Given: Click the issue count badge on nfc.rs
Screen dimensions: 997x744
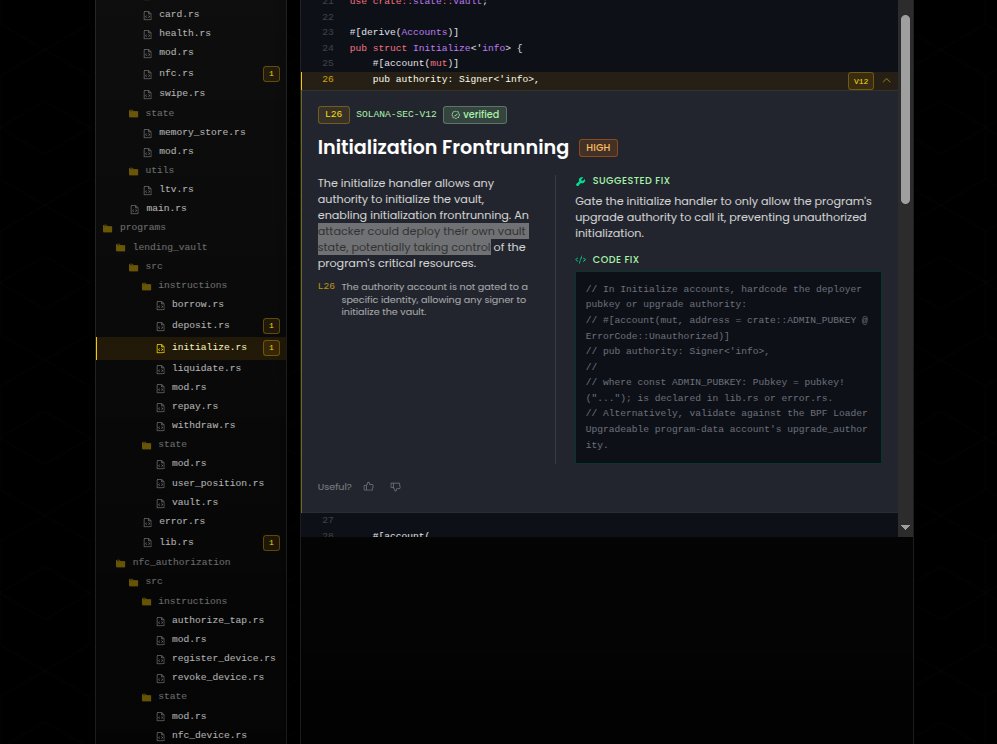Looking at the screenshot, I should [x=272, y=74].
